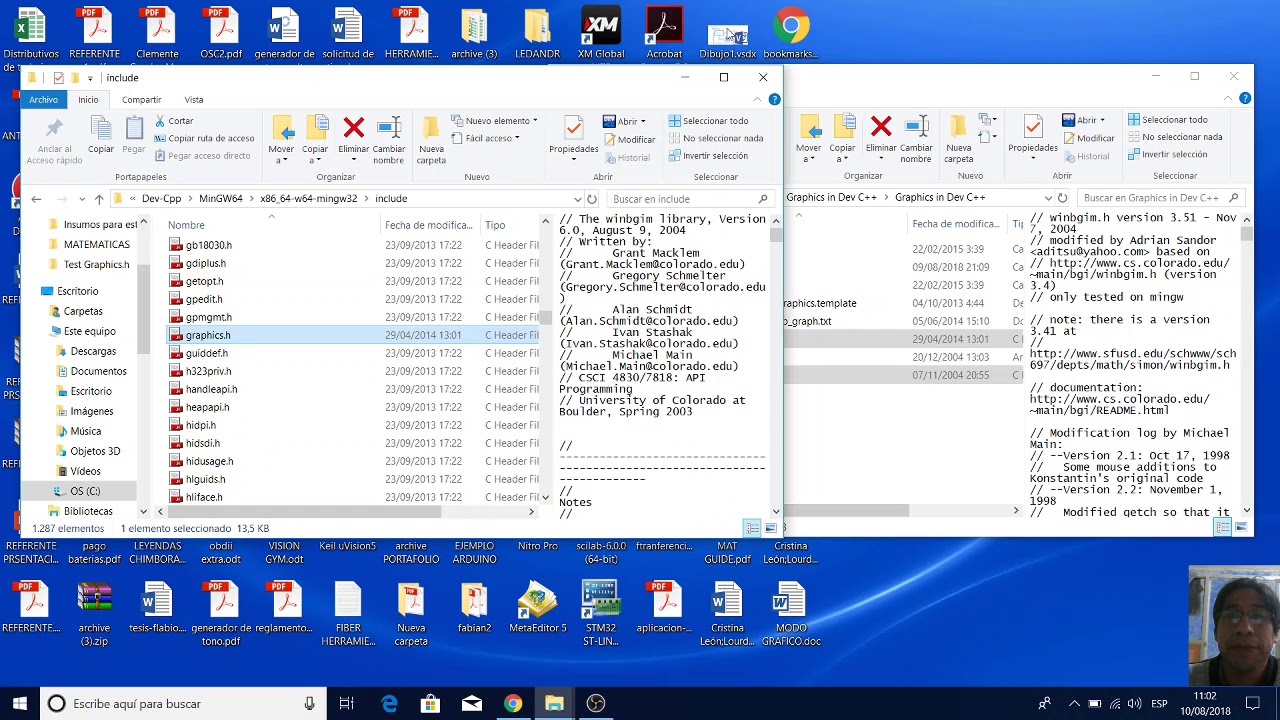This screenshot has height=720, width=1280.
Task: Open the Archivo tab in include window
Action: (43, 99)
